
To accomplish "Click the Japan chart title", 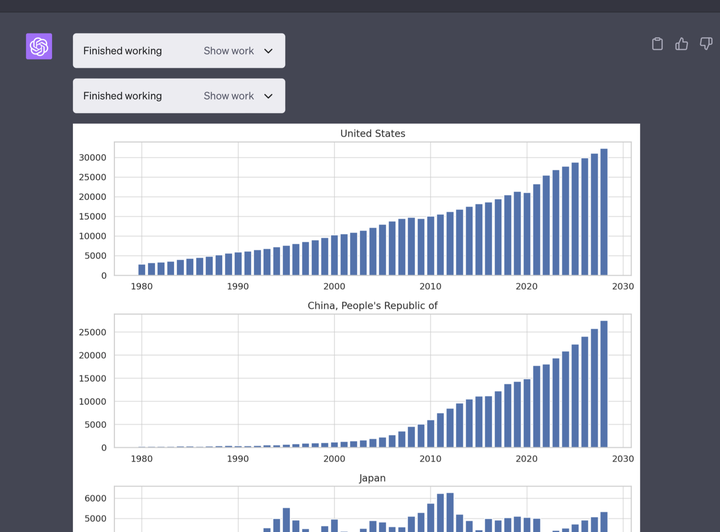I will (x=372, y=478).
